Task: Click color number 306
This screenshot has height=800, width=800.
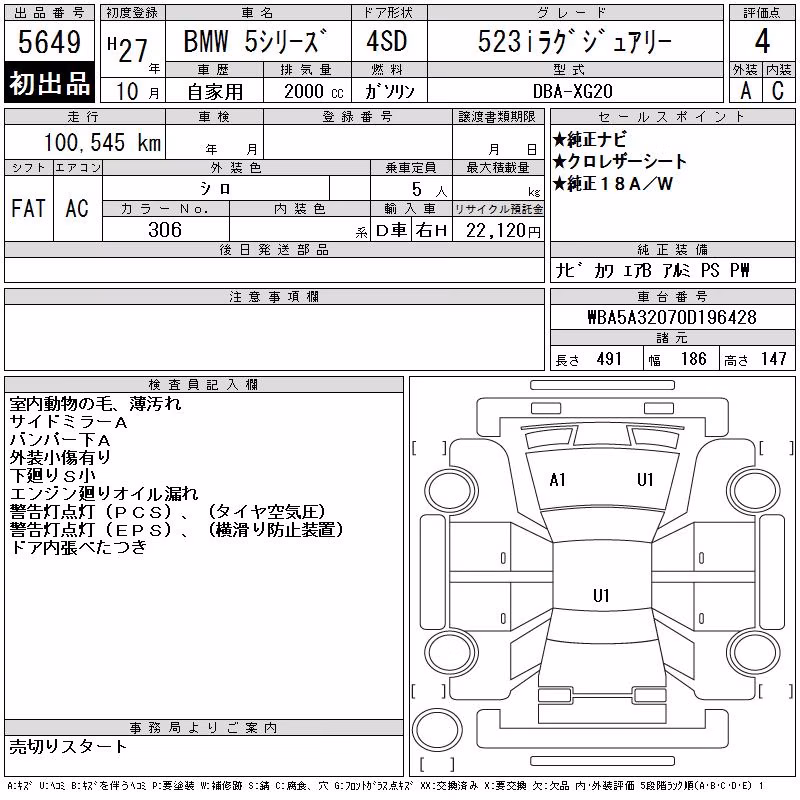Action: coord(165,230)
